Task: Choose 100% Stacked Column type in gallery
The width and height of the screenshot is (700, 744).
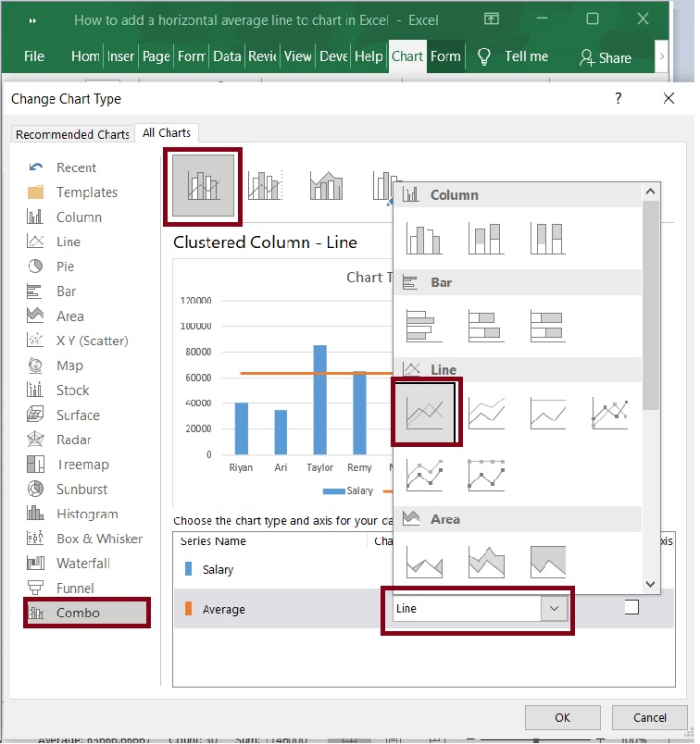Action: [x=548, y=239]
